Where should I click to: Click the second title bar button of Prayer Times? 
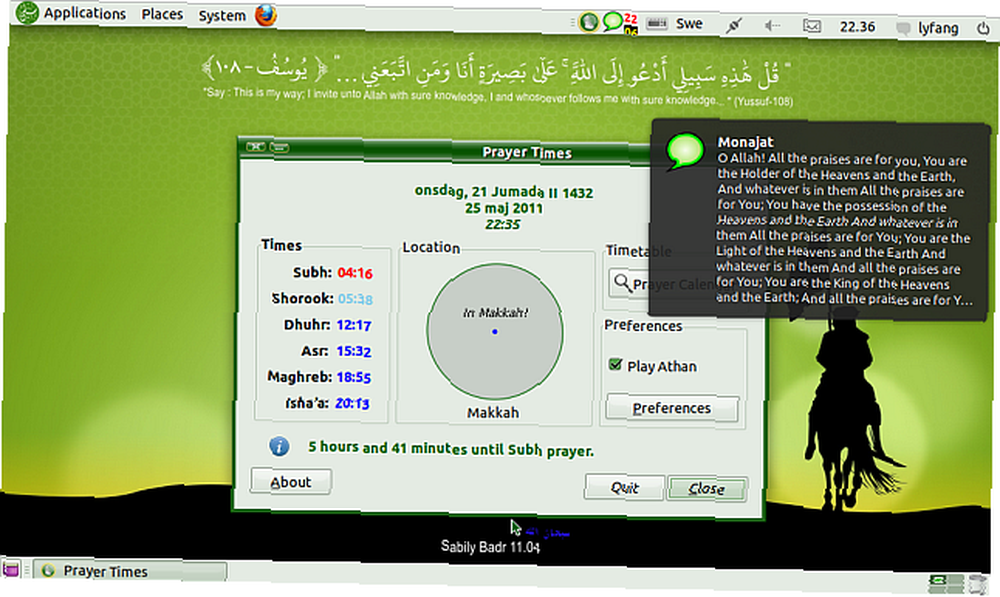click(x=279, y=148)
